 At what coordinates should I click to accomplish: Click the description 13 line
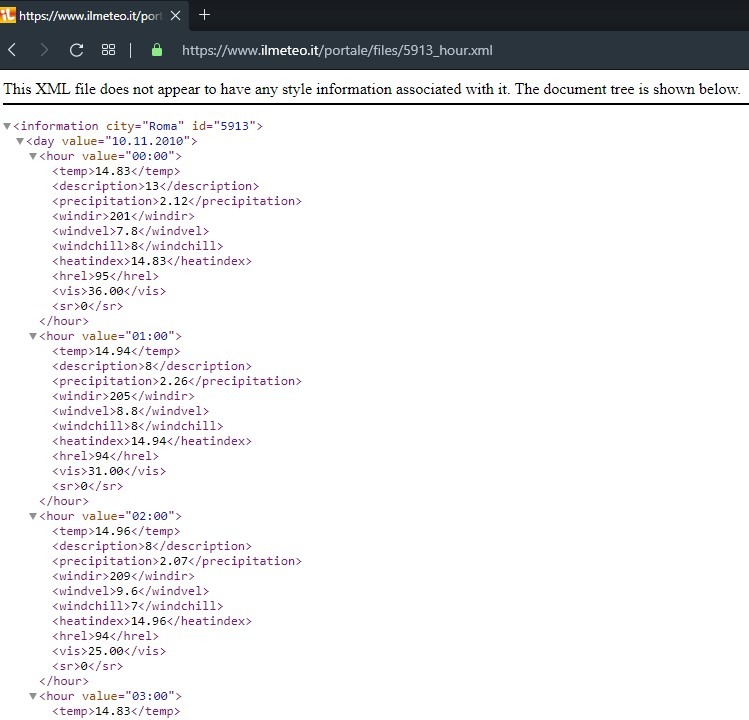tap(155, 186)
